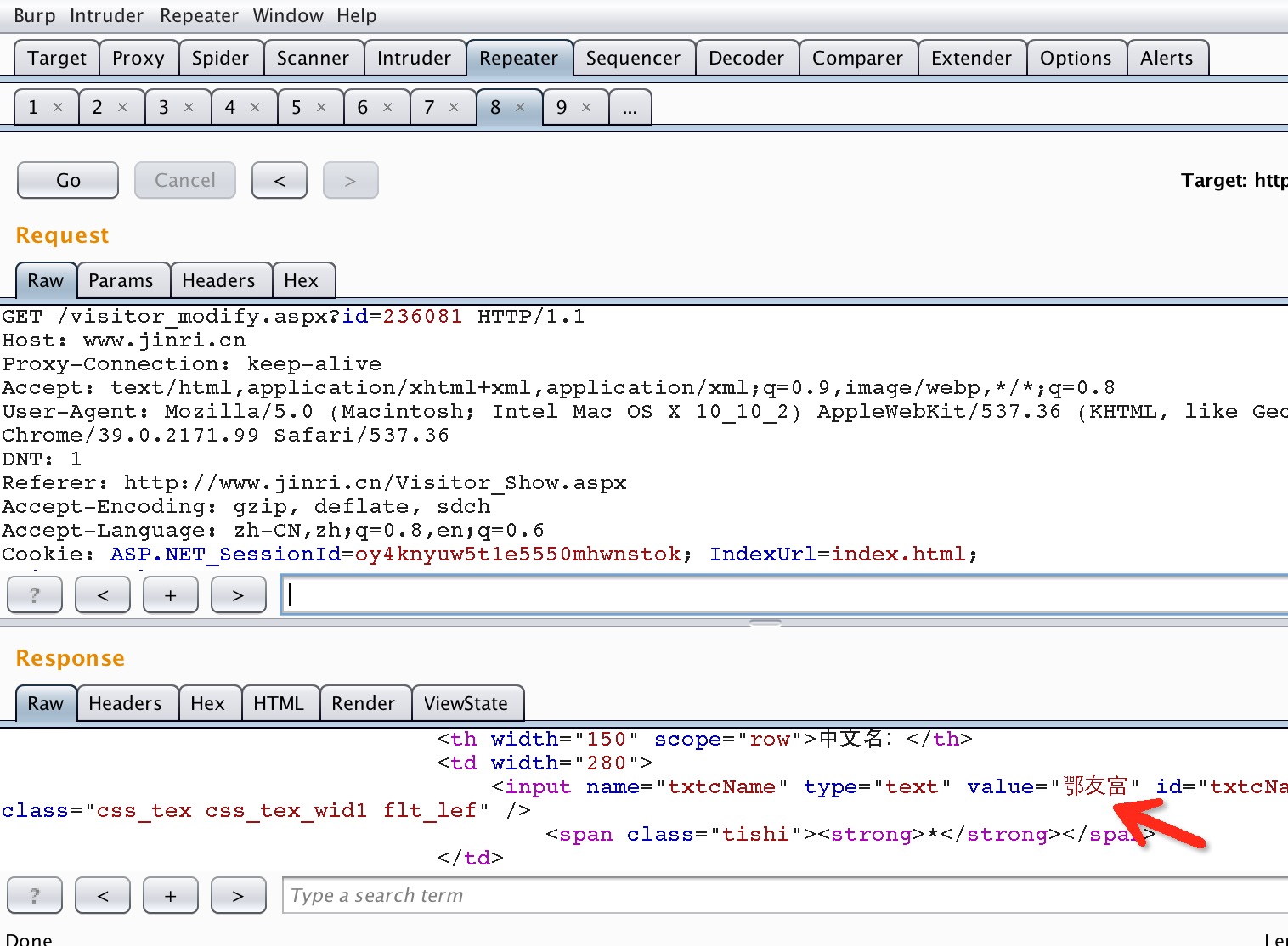This screenshot has width=1288, height=946.
Task: Open the Burp menu
Action: (35, 15)
